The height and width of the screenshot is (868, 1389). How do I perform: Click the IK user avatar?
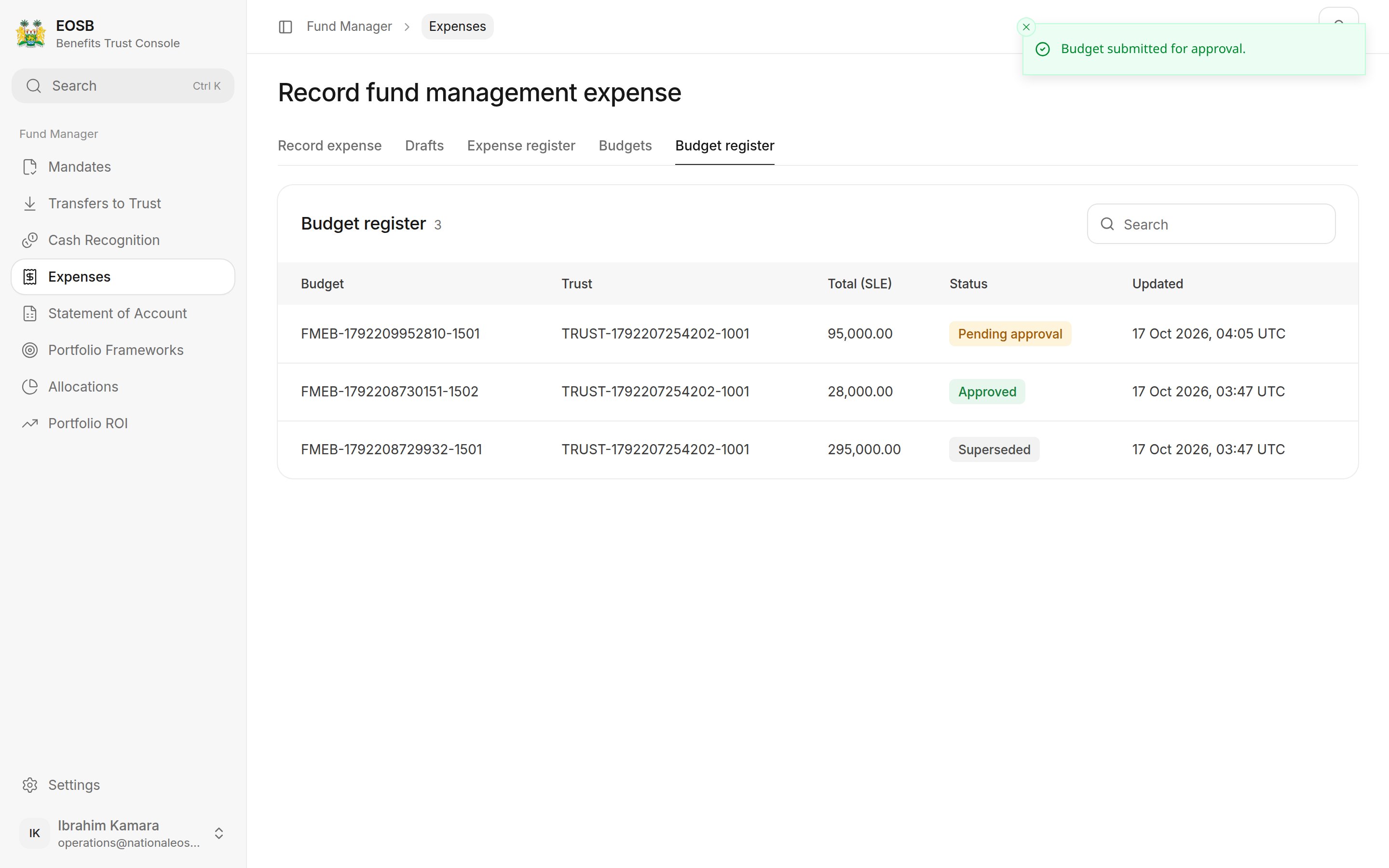34,834
